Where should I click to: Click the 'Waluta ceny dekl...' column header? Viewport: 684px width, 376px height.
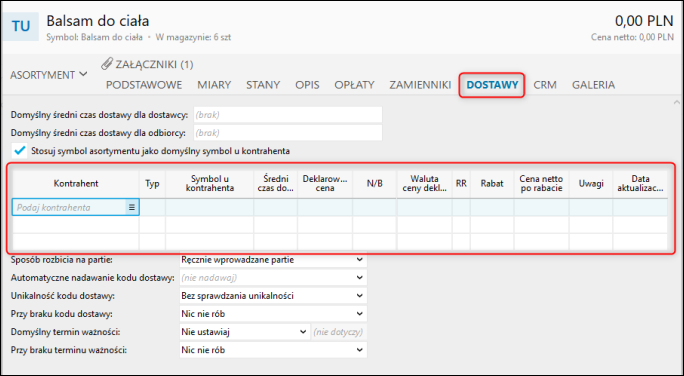pyautogui.click(x=424, y=184)
